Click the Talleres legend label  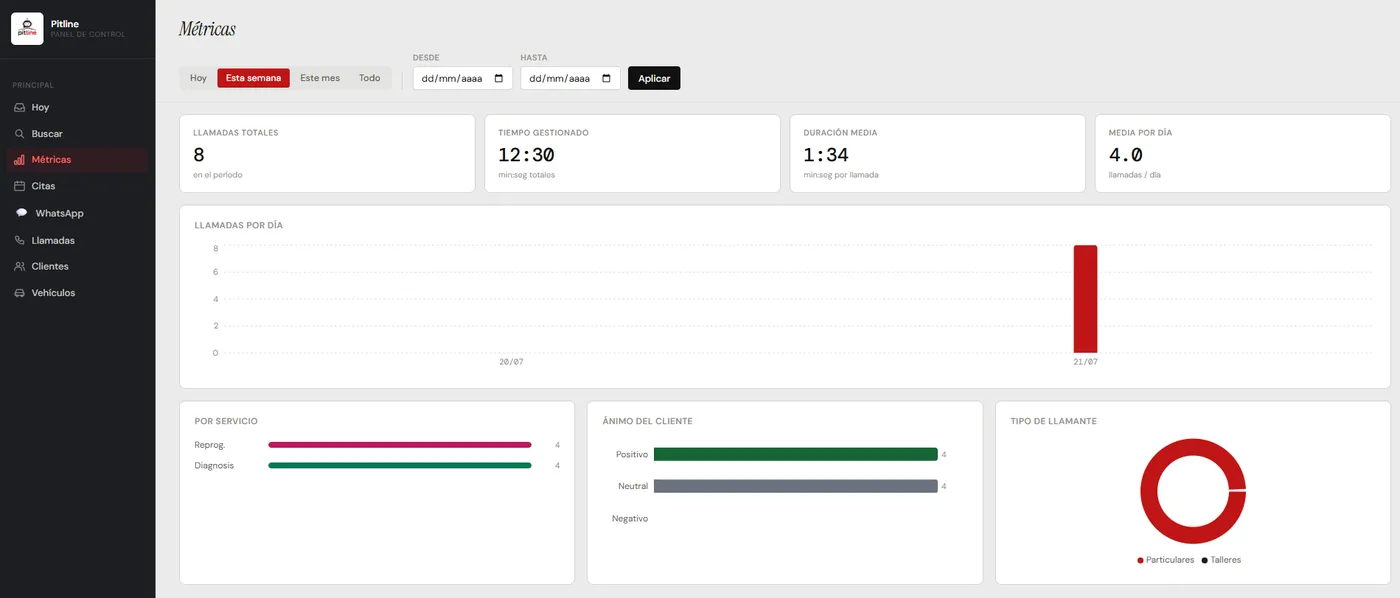1226,560
